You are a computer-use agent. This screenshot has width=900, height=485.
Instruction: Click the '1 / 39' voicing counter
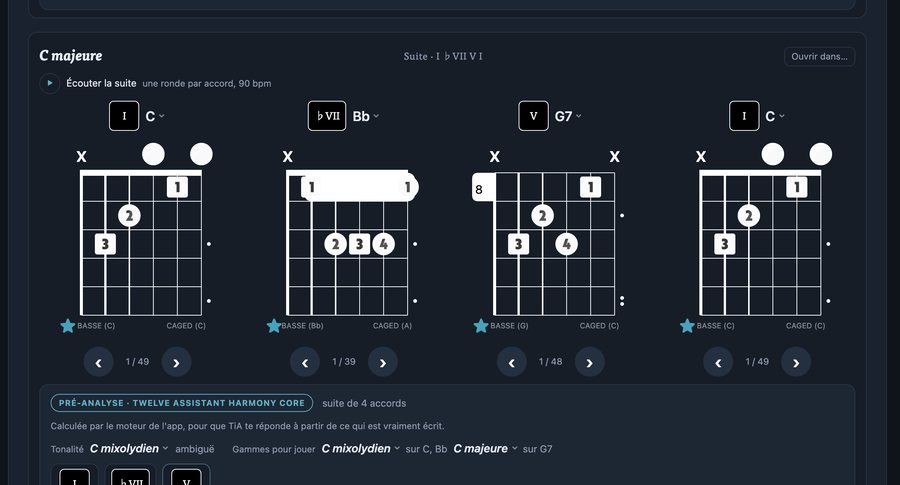click(x=344, y=362)
